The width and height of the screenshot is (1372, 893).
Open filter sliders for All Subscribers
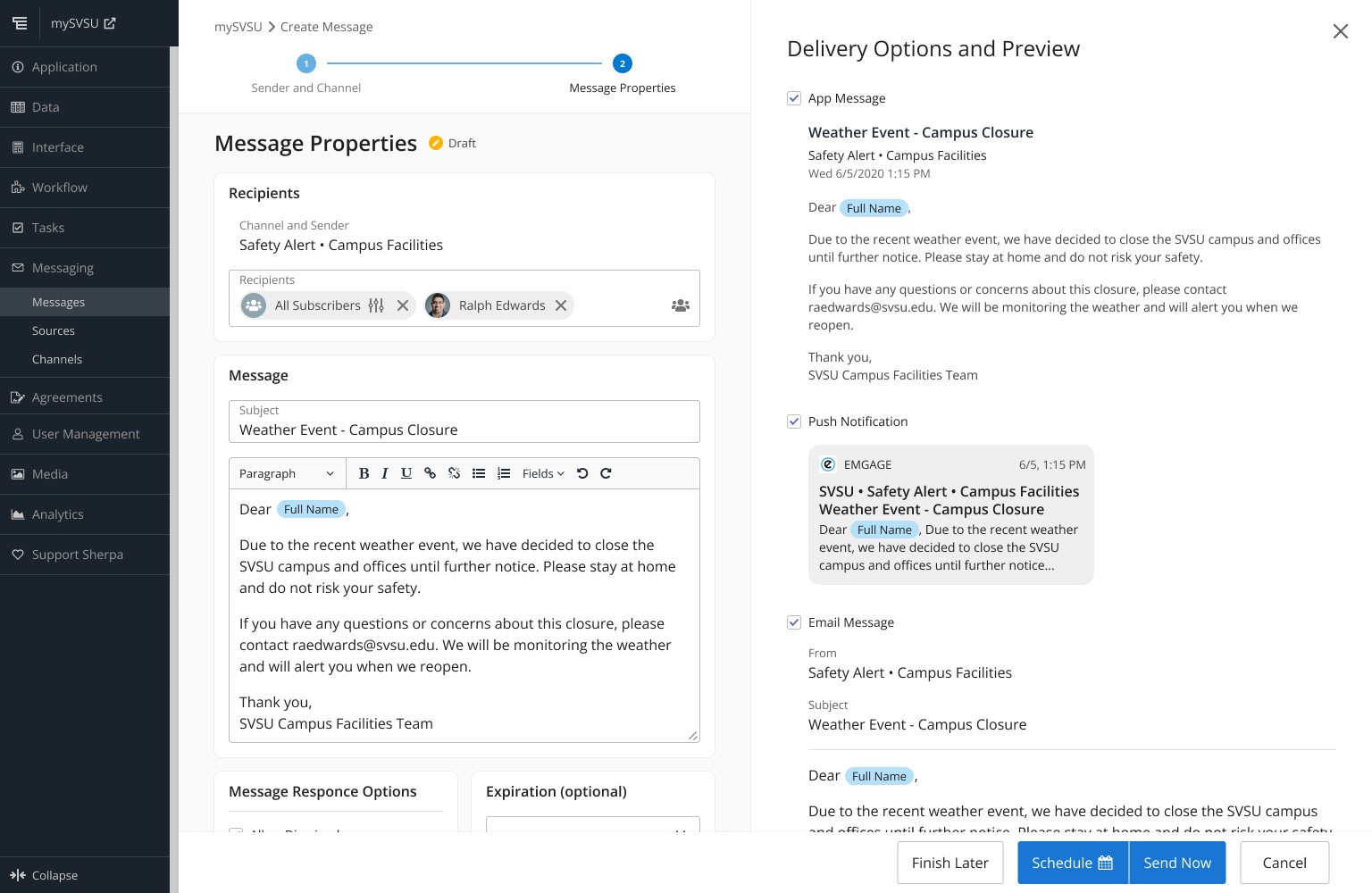(x=376, y=305)
